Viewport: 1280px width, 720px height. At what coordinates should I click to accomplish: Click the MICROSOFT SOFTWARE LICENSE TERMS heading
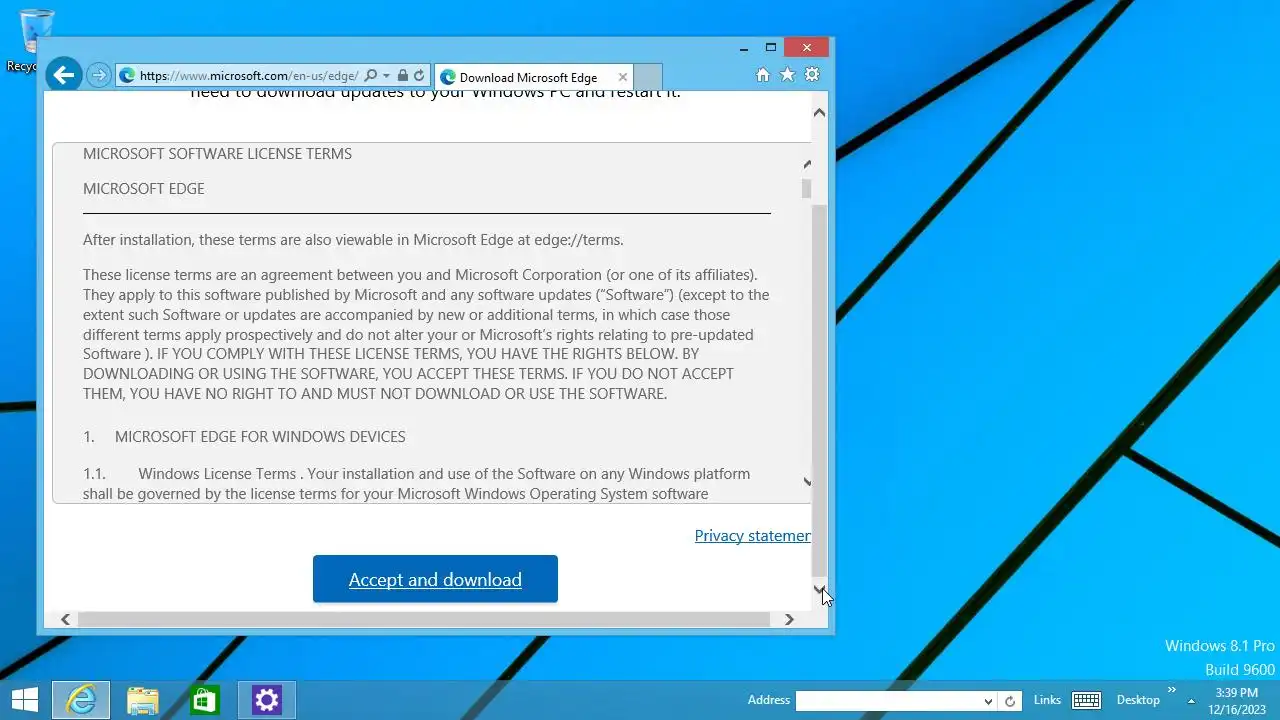(x=217, y=154)
